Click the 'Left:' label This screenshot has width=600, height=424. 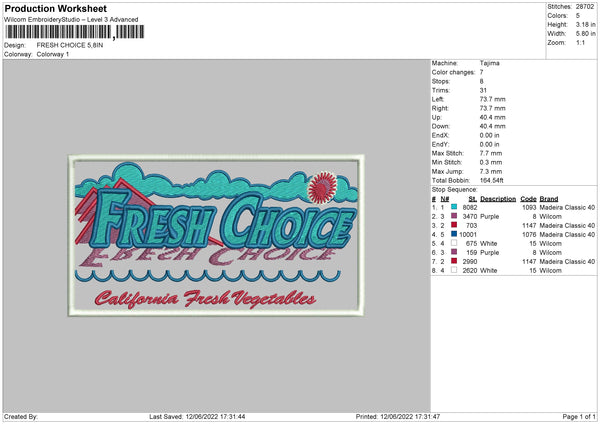[x=438, y=99]
